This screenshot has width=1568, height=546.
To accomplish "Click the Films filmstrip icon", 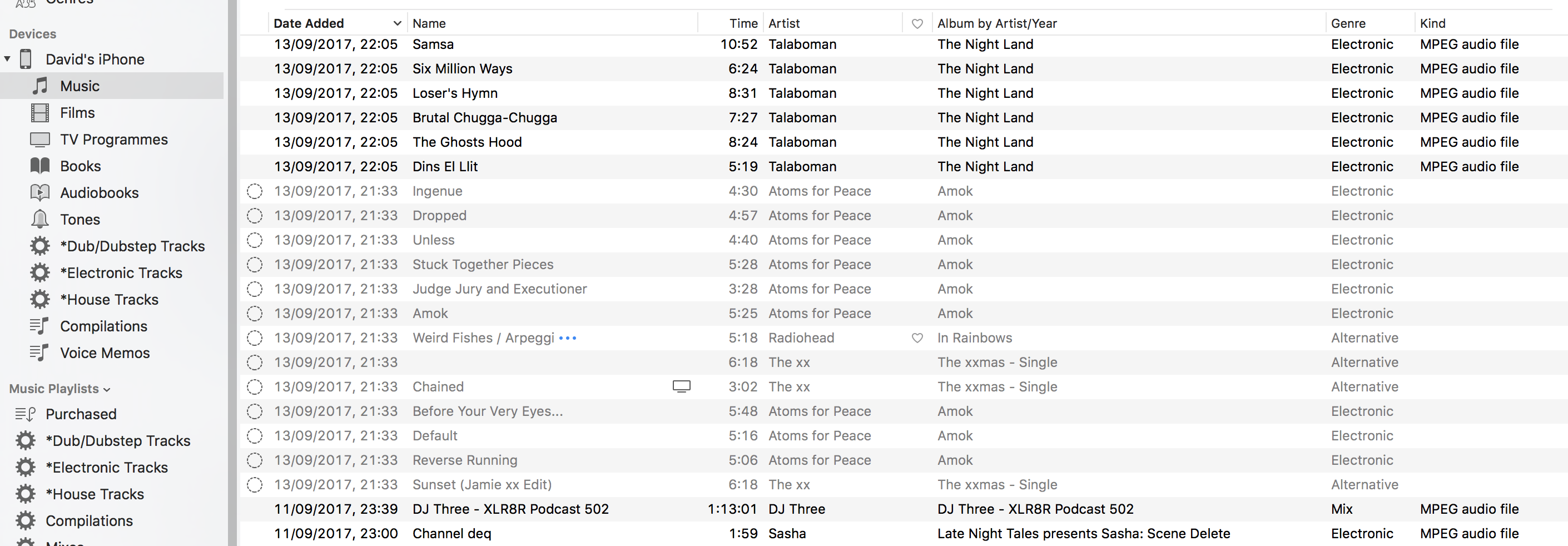I will (40, 113).
